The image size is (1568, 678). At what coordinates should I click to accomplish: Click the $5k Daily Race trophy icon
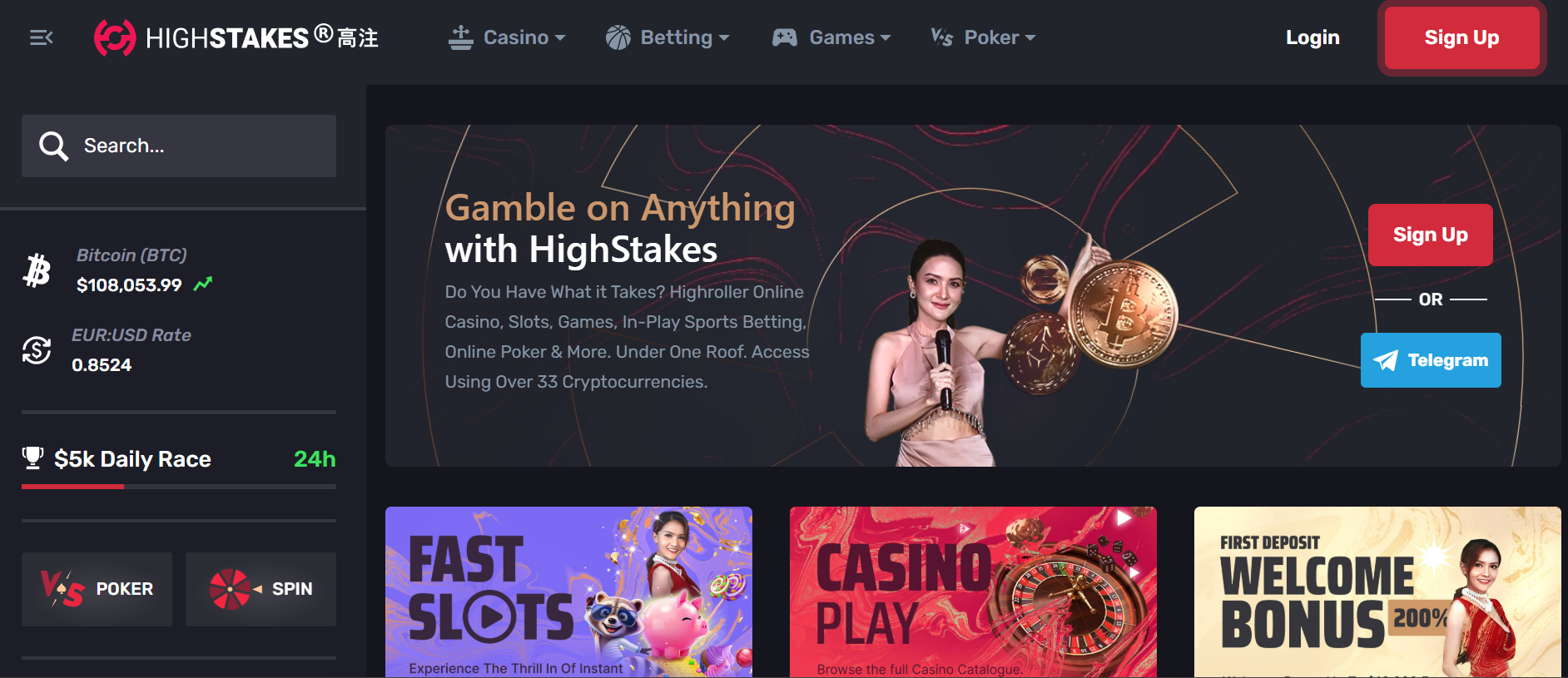click(x=32, y=458)
